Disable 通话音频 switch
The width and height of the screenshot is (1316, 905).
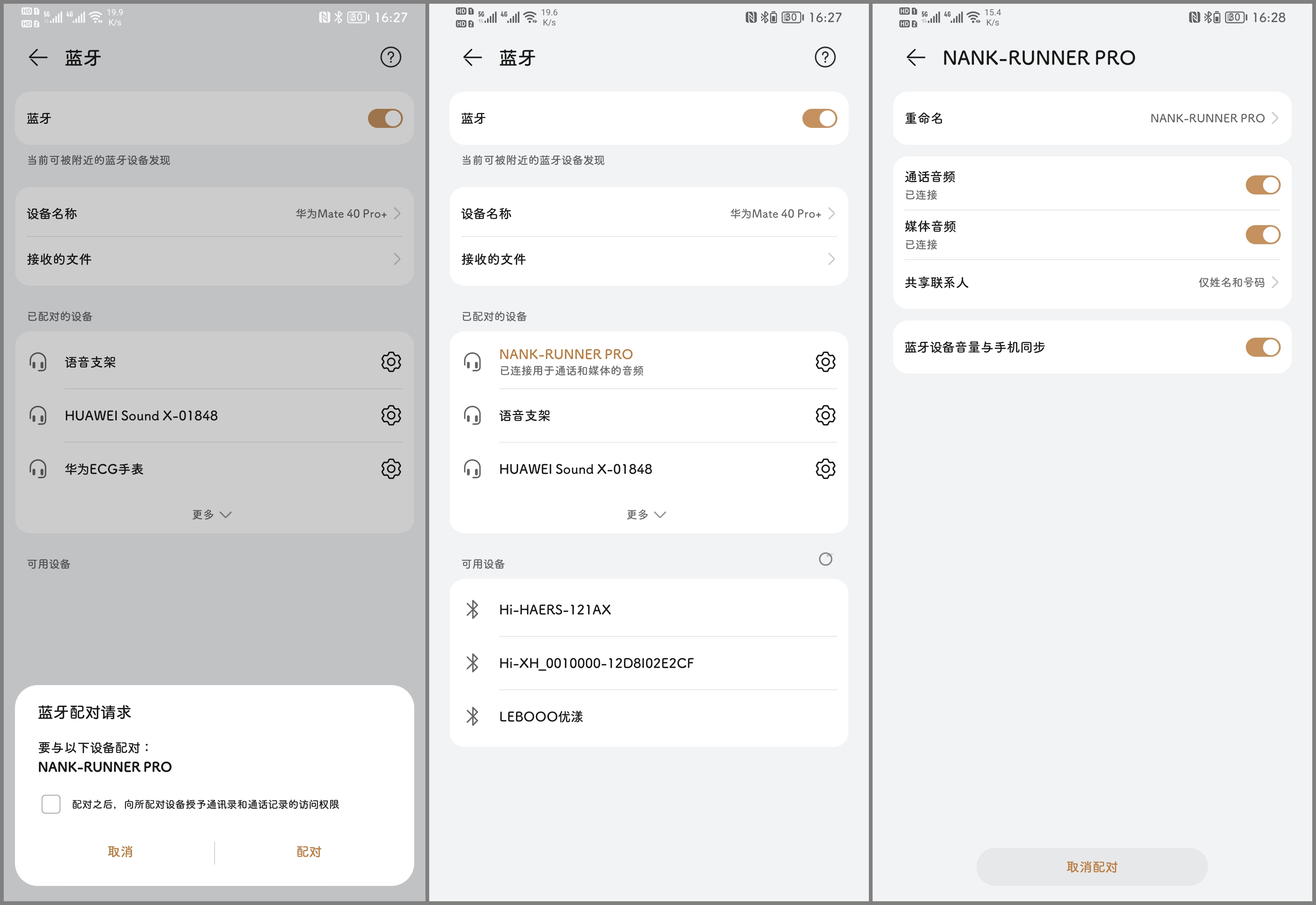coord(1263,185)
